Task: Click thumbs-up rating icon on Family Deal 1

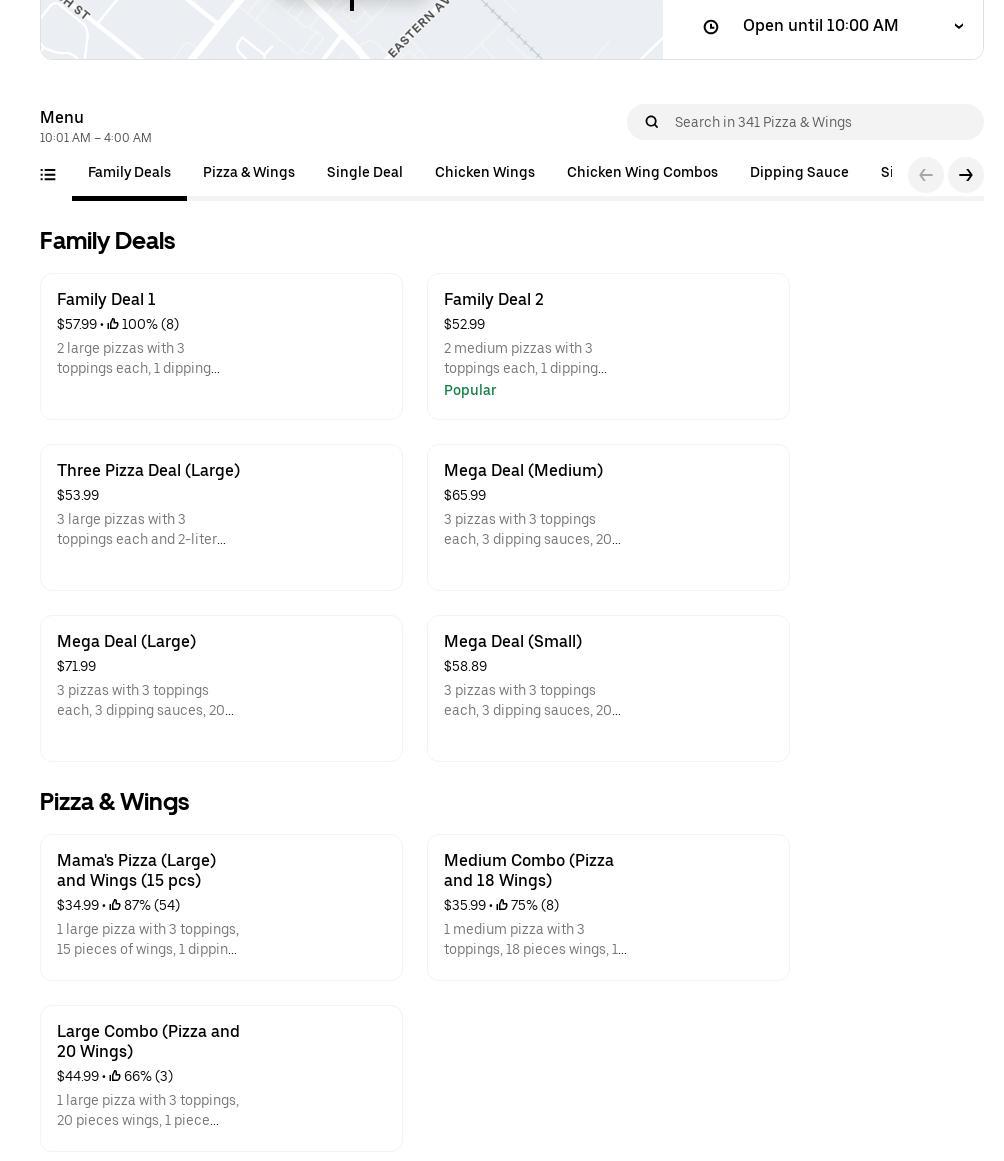Action: coord(113,324)
